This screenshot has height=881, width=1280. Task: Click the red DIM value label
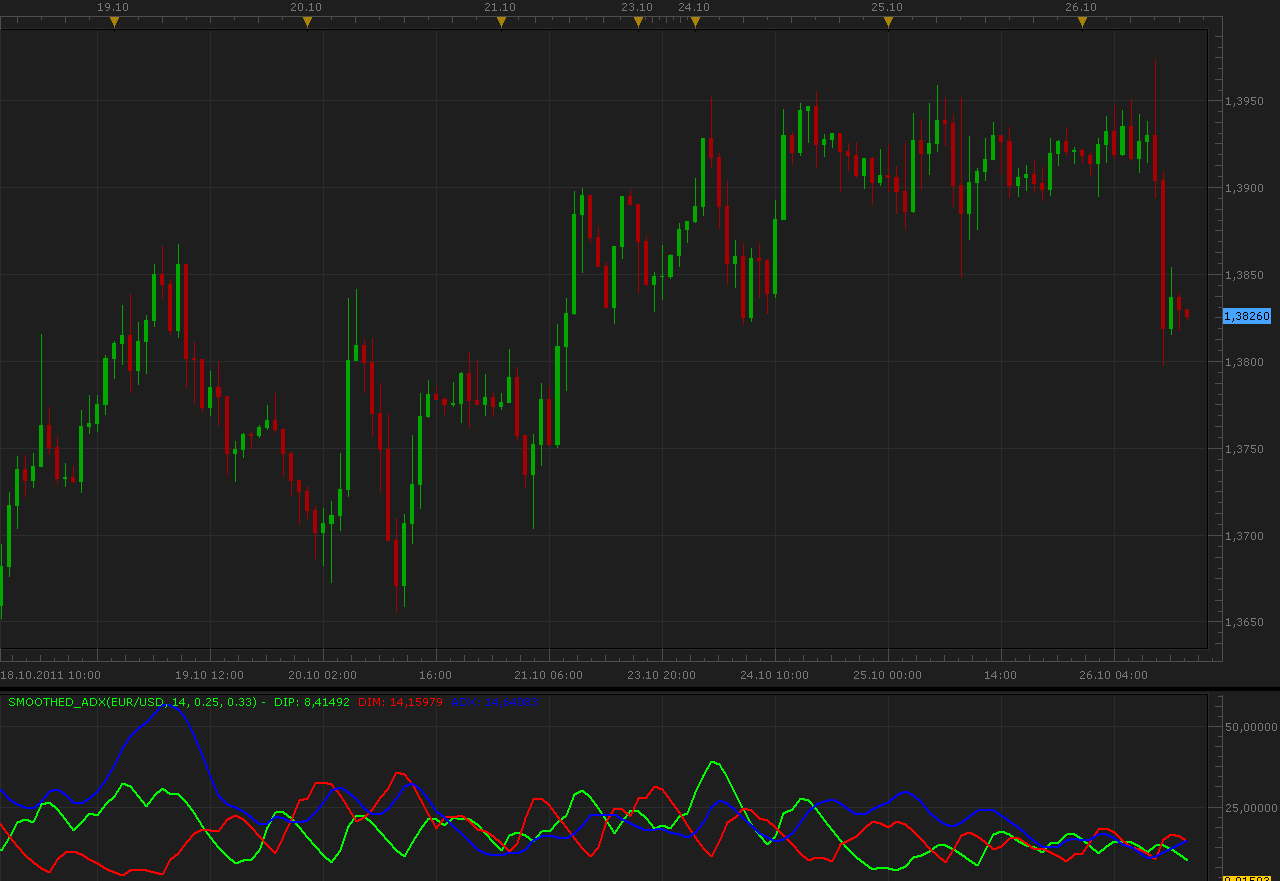tap(400, 702)
